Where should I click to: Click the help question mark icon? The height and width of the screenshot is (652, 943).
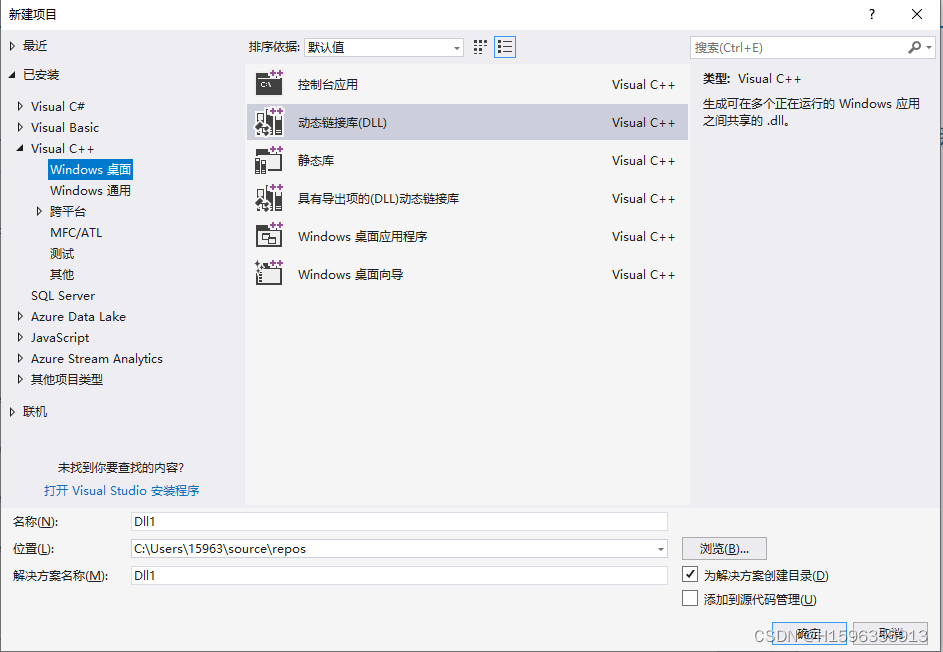point(871,14)
